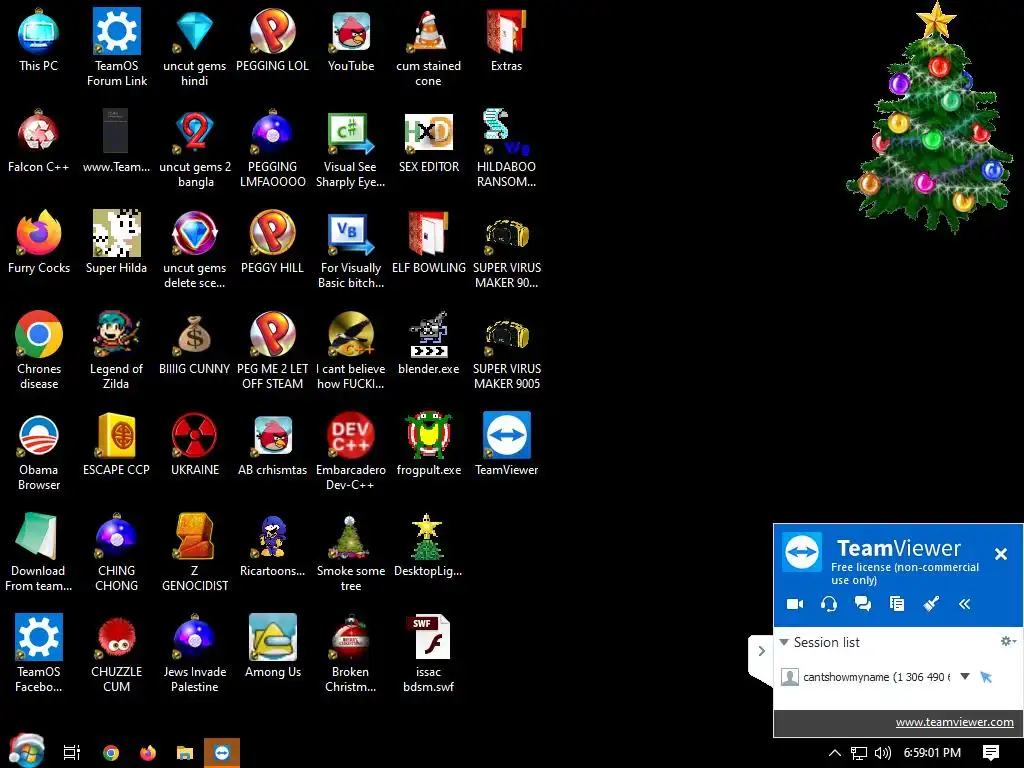The image size is (1024, 768).
Task: Open the volume tray icon
Action: point(882,753)
